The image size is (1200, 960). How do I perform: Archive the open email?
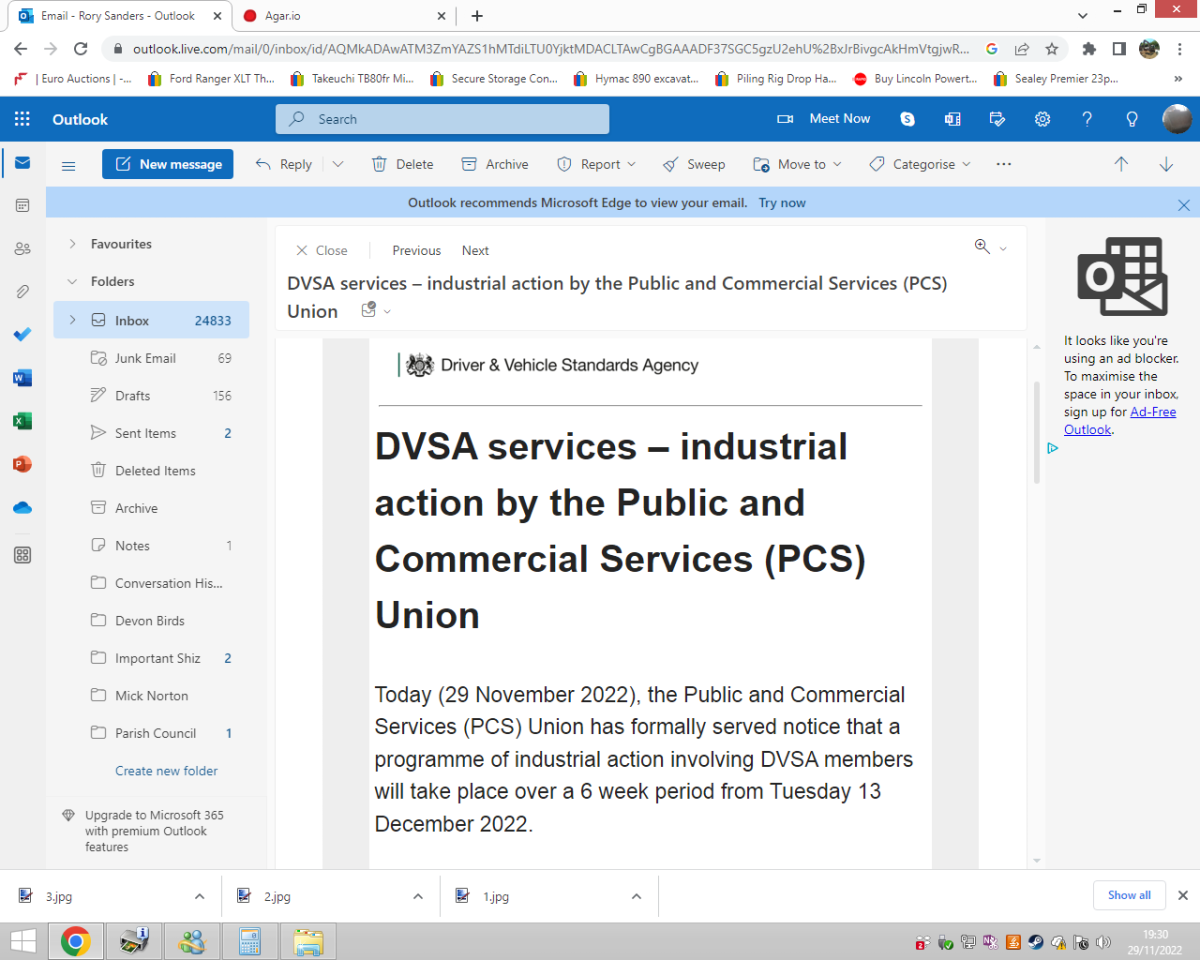[x=495, y=164]
